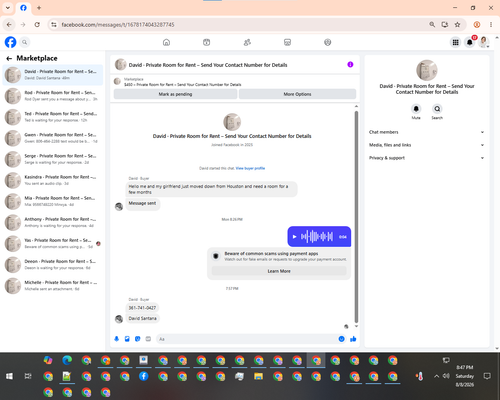Click More Options button
Image resolution: width=500 pixels, height=400 pixels.
pyautogui.click(x=297, y=94)
